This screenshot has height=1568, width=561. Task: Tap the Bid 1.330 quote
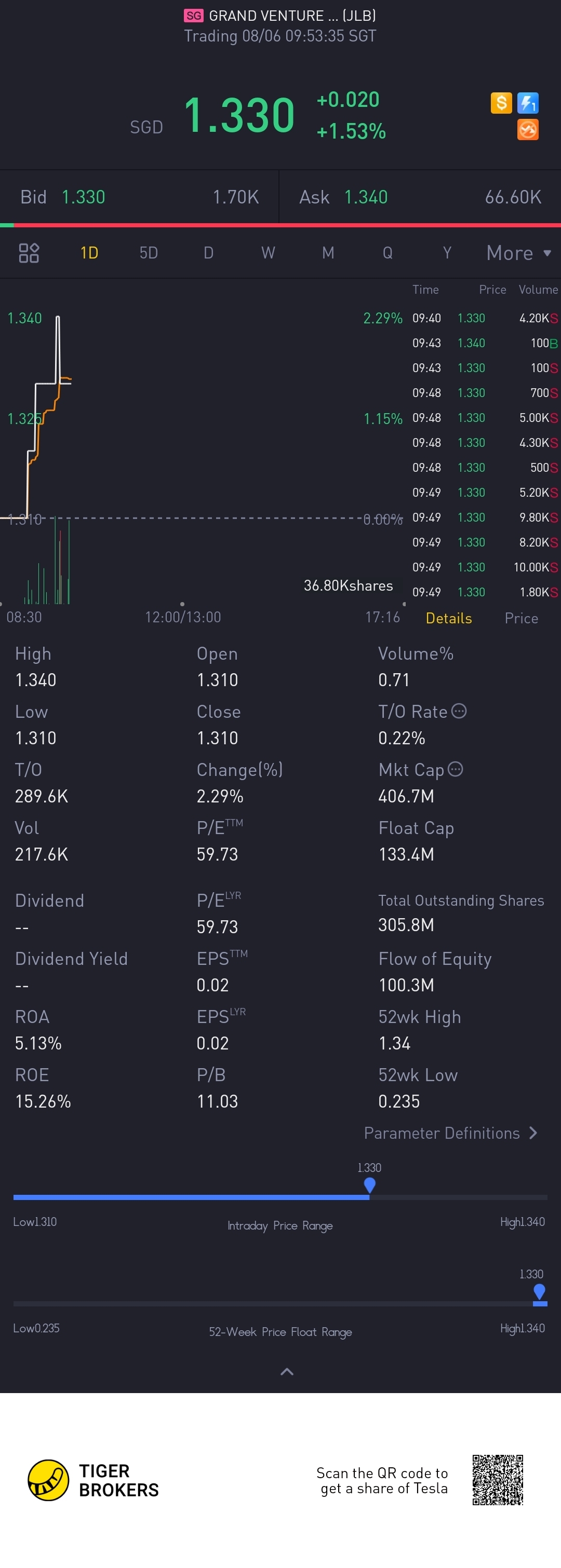(x=140, y=197)
